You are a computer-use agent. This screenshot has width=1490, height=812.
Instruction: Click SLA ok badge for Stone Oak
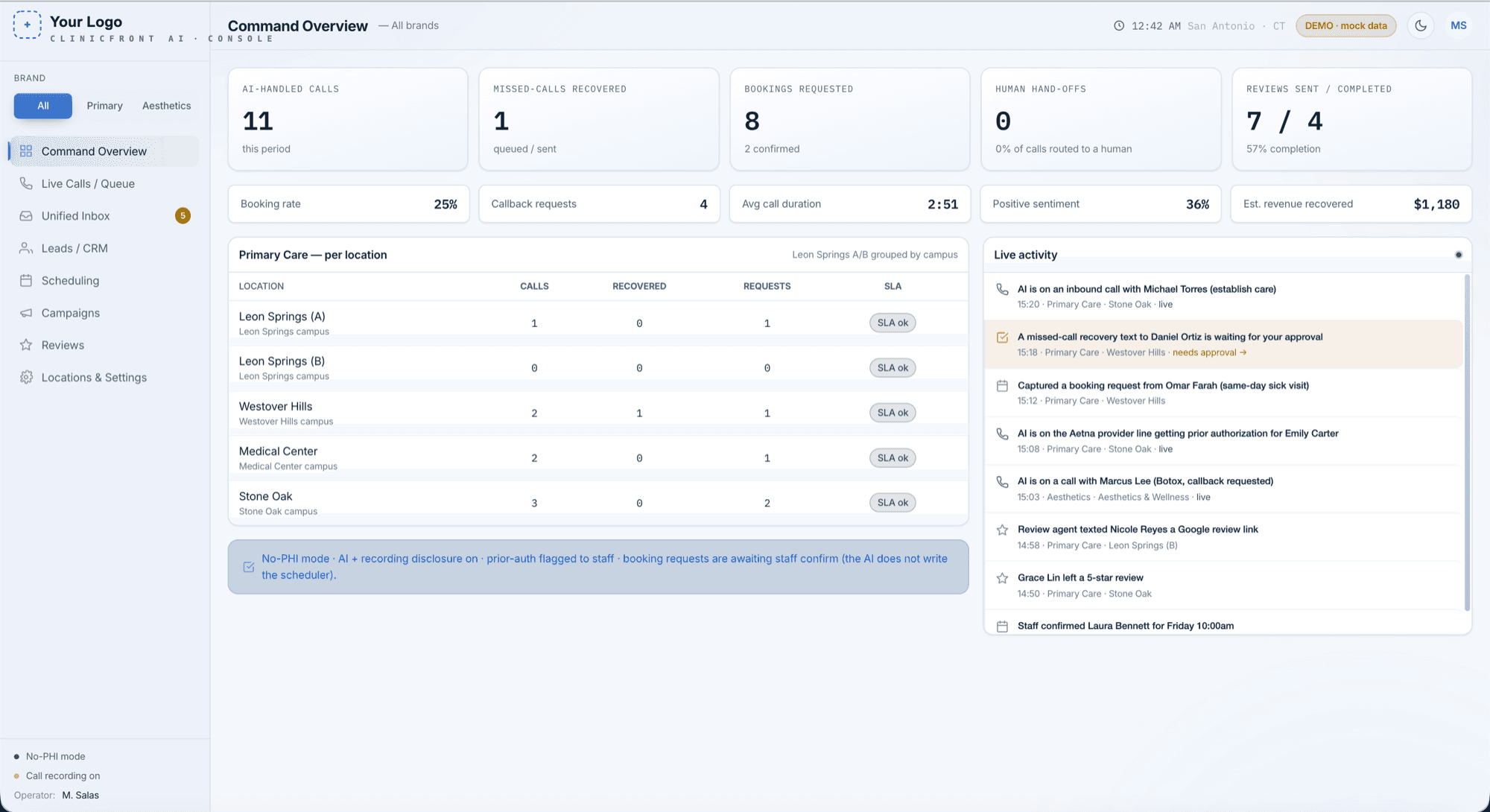click(893, 503)
